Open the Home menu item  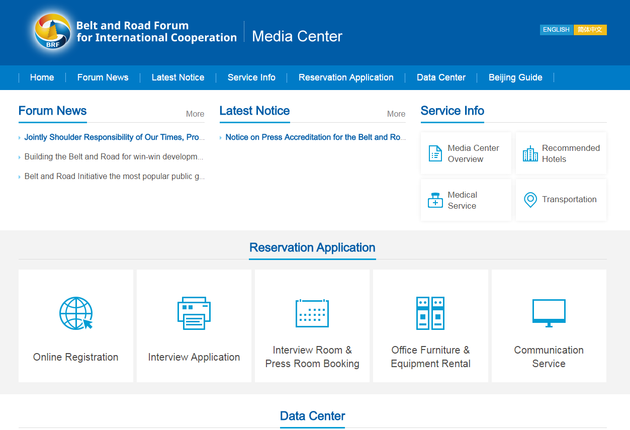42,77
